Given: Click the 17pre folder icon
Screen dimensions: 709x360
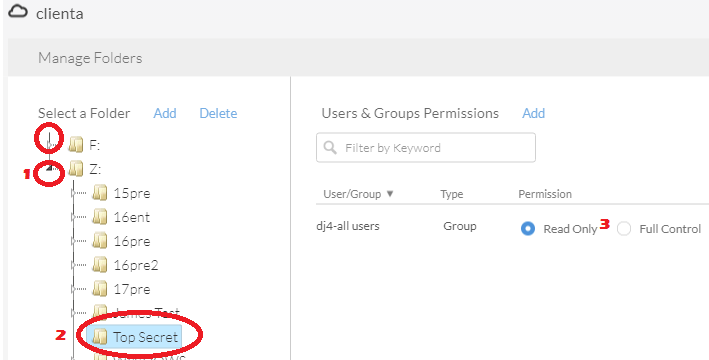Looking at the screenshot, I should pyautogui.click(x=99, y=289).
